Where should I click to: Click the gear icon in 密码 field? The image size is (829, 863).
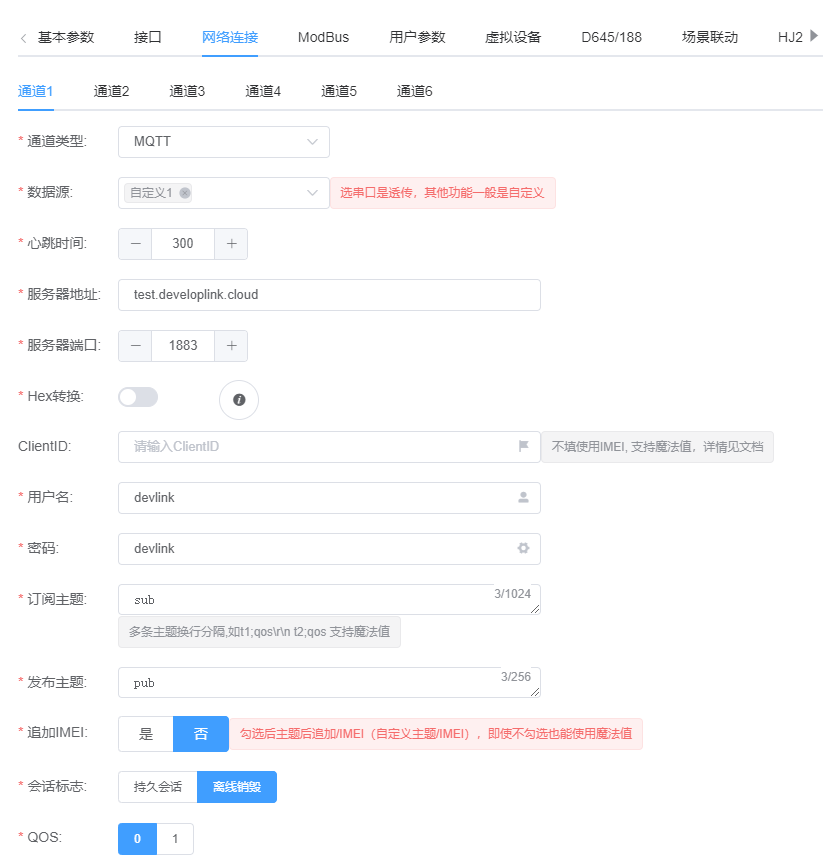(523, 548)
